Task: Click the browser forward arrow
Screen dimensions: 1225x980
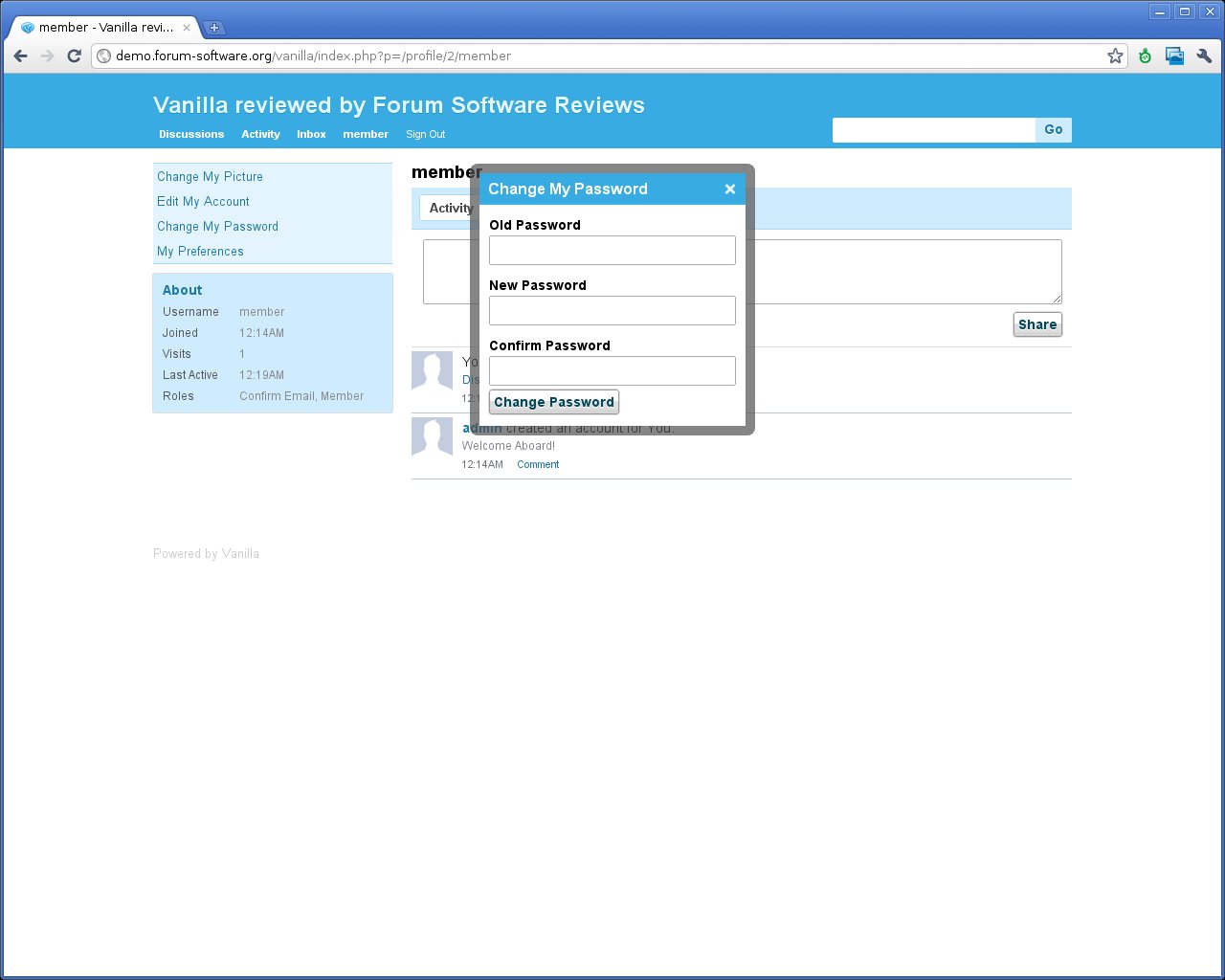Action: pyautogui.click(x=47, y=56)
